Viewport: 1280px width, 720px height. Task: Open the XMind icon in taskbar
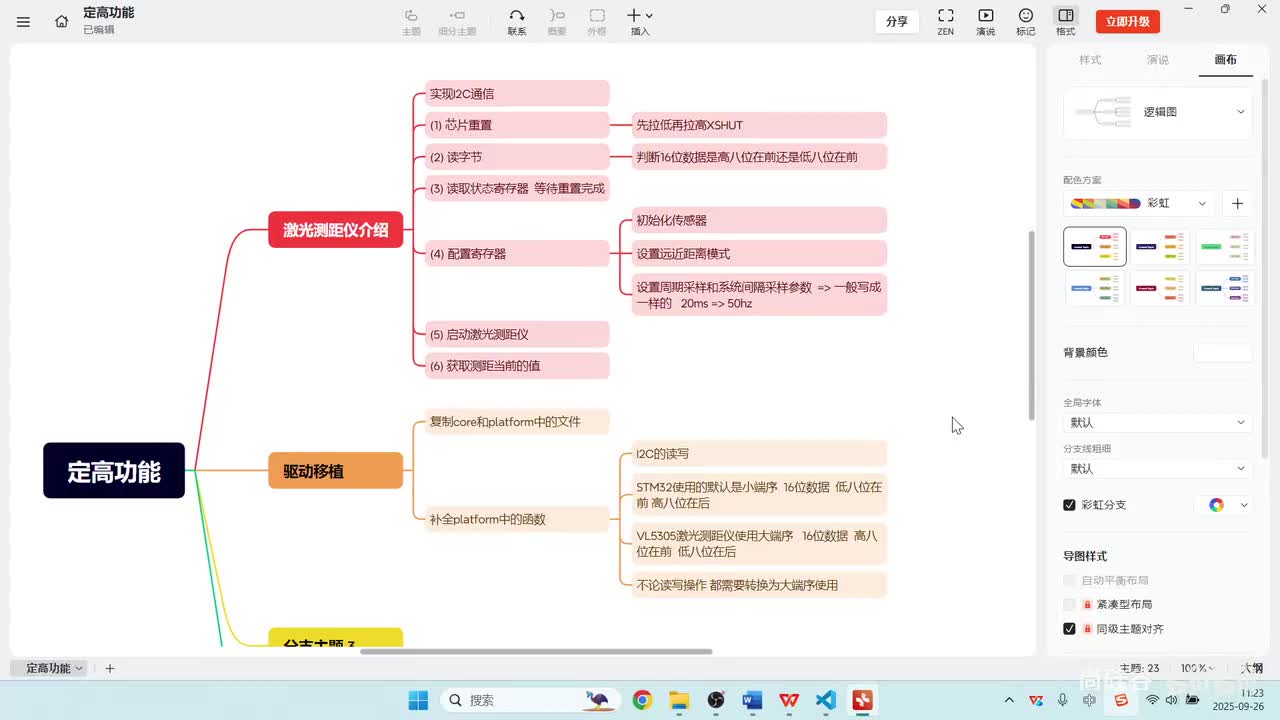[x=862, y=700]
